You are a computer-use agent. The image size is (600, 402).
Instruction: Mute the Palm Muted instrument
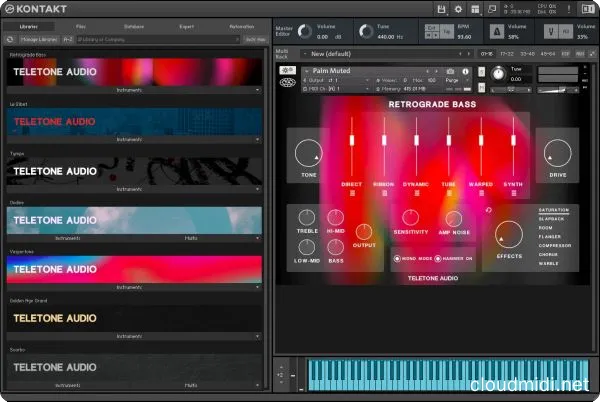481,88
